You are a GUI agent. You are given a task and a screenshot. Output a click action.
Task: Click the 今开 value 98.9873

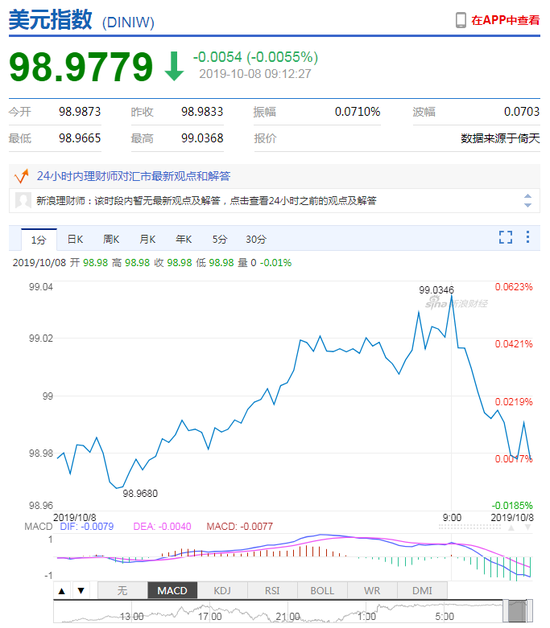(x=80, y=112)
